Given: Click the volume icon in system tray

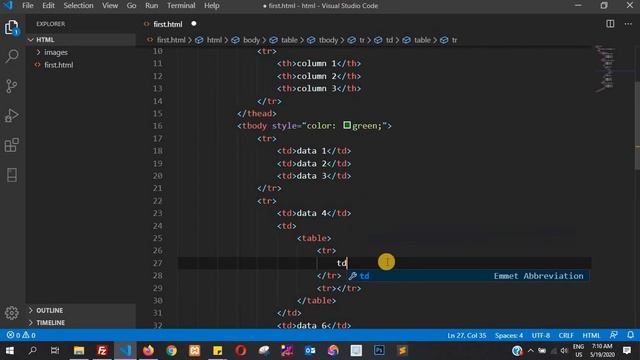Looking at the screenshot, I should point(564,351).
